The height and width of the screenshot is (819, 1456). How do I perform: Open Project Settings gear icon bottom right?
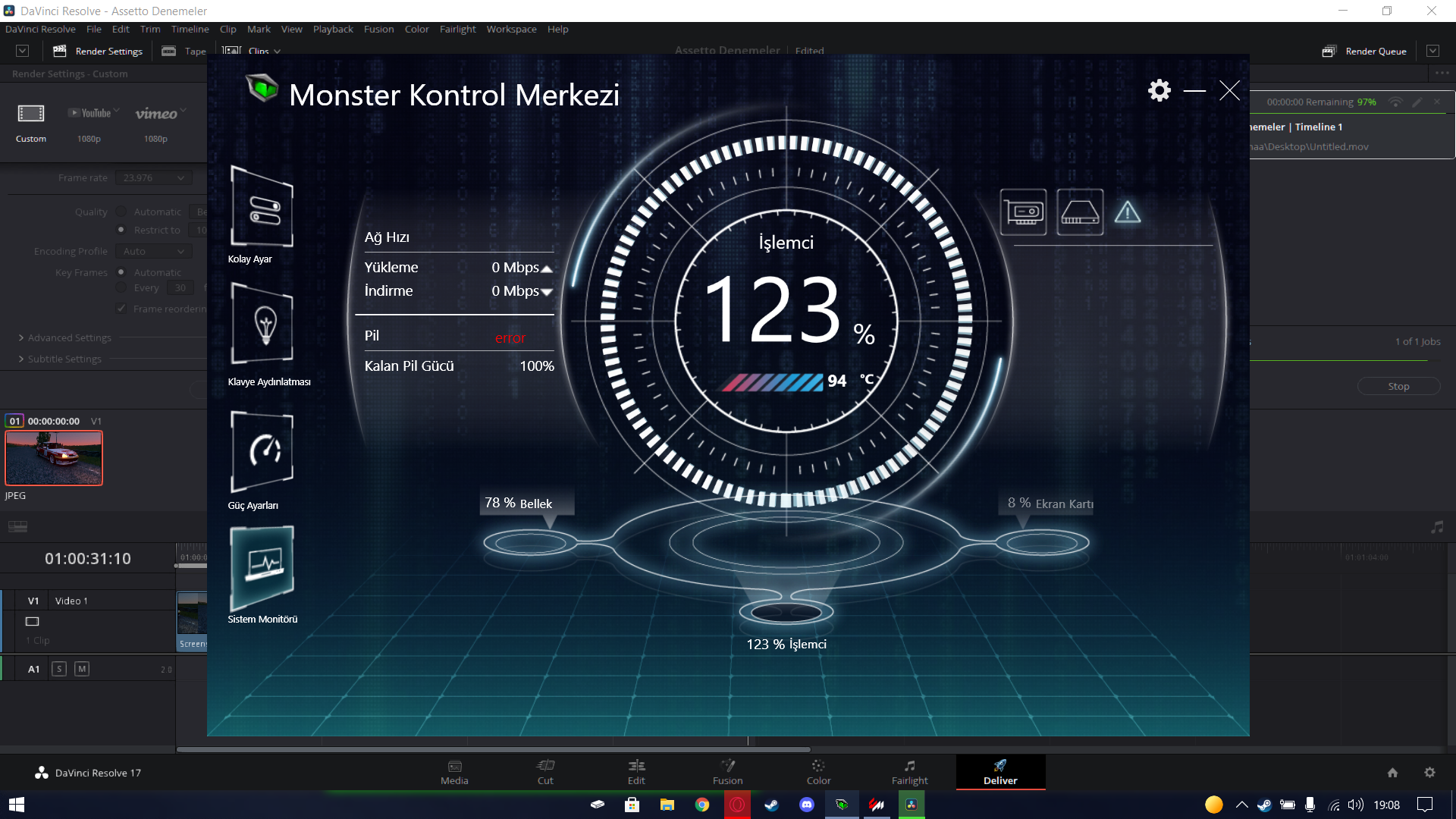tap(1429, 773)
